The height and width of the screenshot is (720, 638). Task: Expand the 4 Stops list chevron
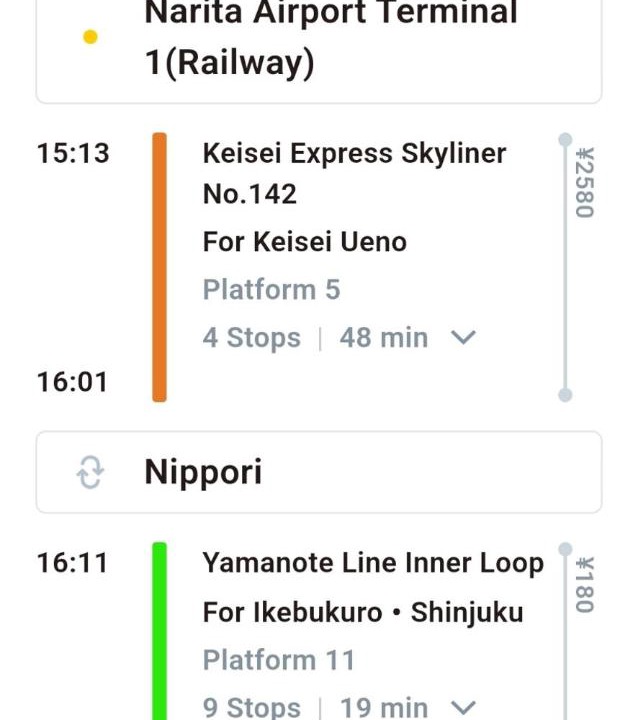coord(462,338)
